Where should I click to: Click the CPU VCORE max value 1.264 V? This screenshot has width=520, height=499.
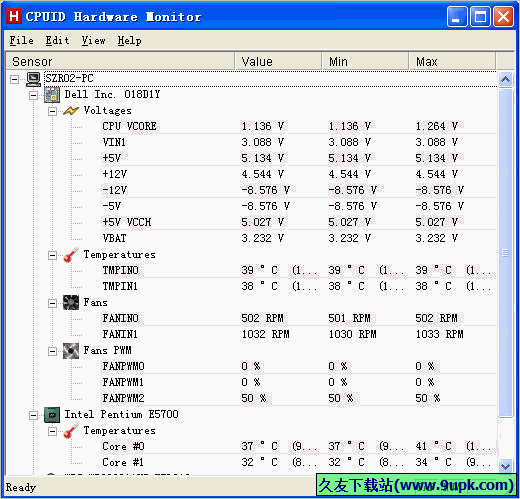[437, 127]
